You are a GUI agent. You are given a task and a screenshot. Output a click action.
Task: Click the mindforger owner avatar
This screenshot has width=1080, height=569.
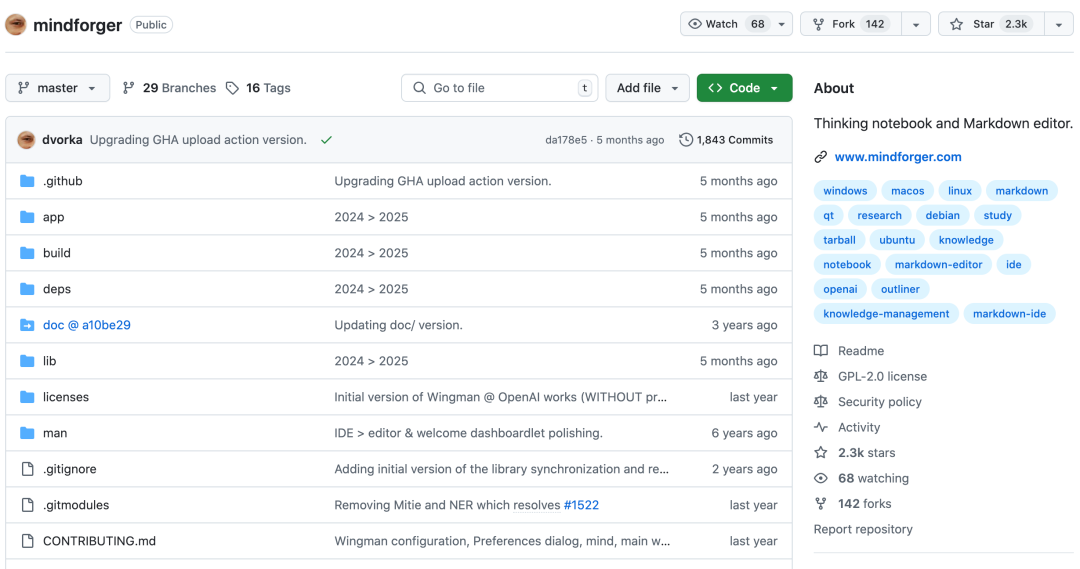[x=16, y=25]
